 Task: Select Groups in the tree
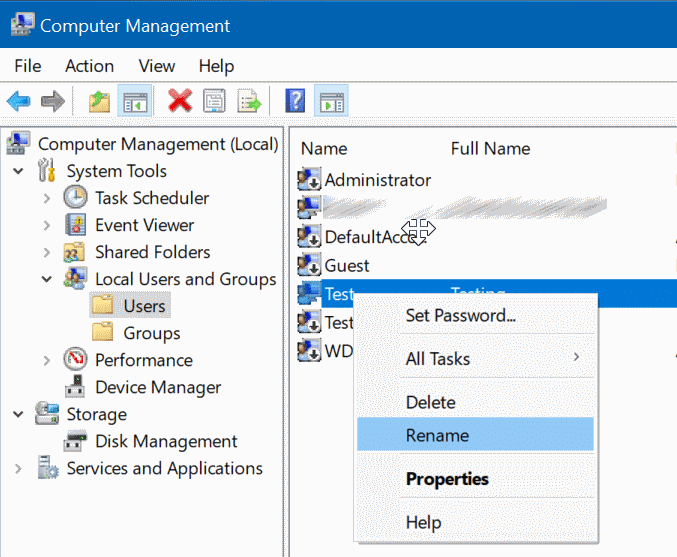pos(152,333)
